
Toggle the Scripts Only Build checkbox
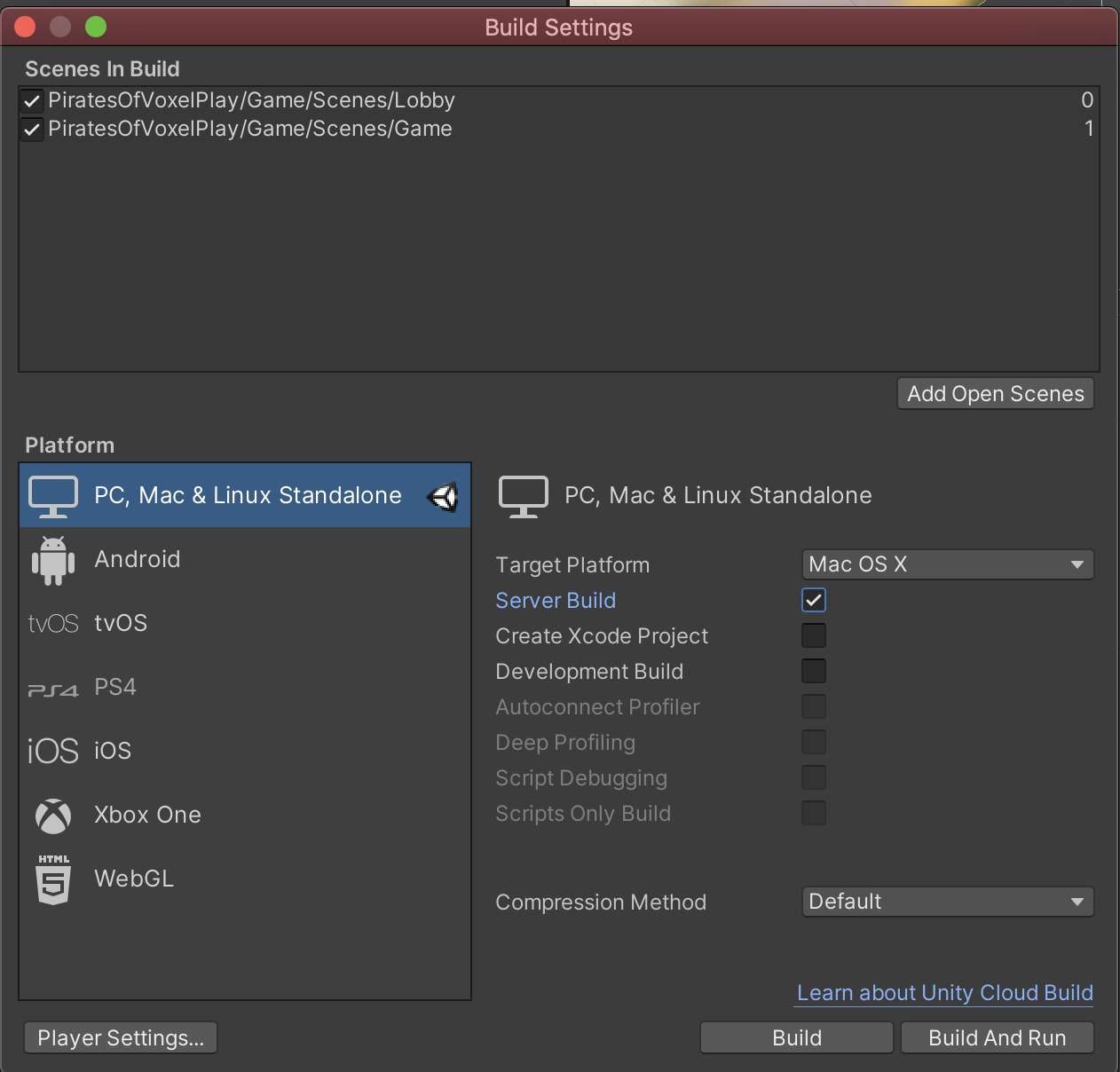click(x=814, y=813)
